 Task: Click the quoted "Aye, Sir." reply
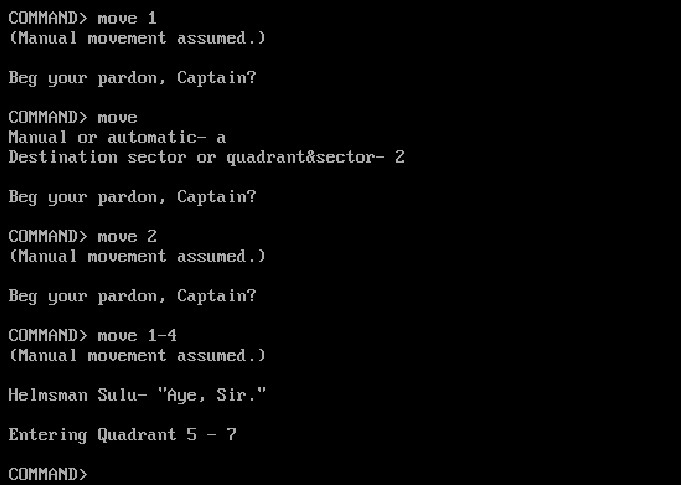pyautogui.click(x=212, y=395)
